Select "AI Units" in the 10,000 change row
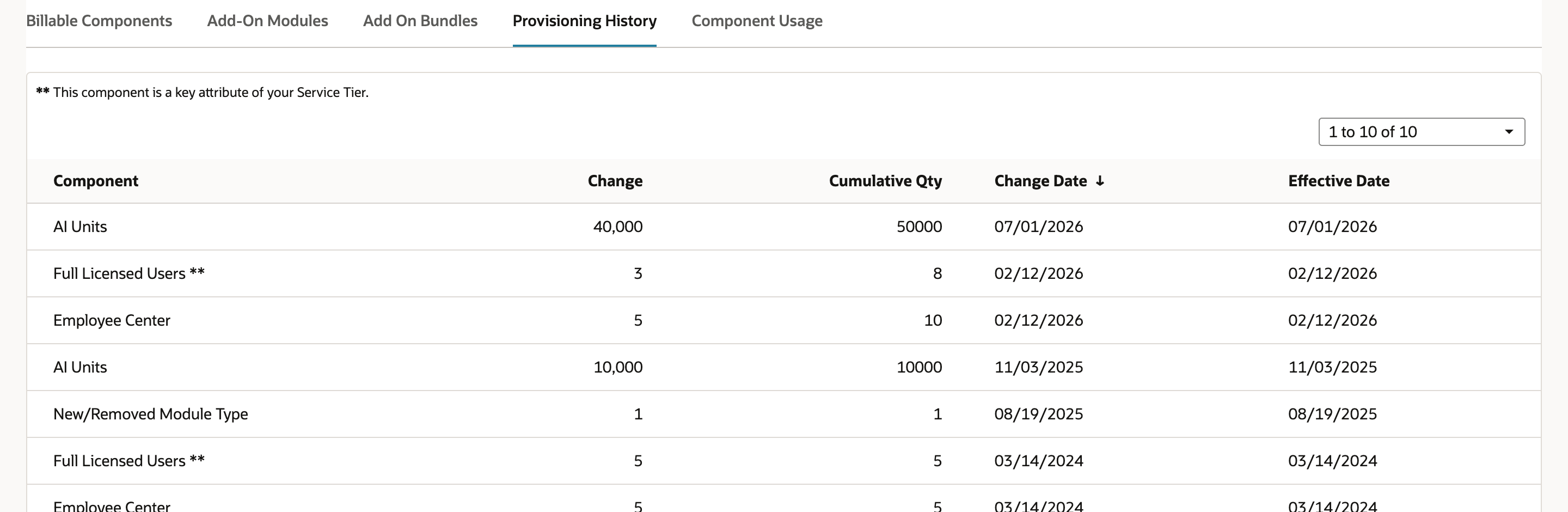The image size is (1568, 512). tap(79, 367)
